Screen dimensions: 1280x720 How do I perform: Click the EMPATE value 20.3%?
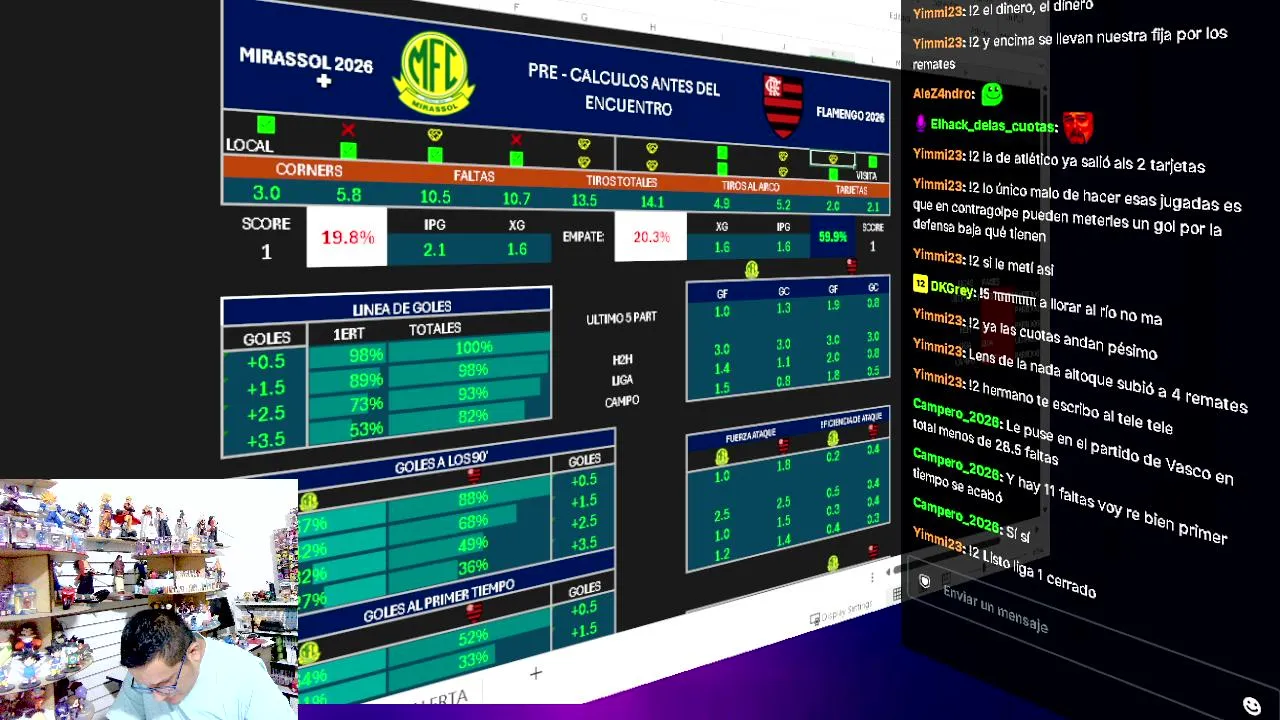651,237
